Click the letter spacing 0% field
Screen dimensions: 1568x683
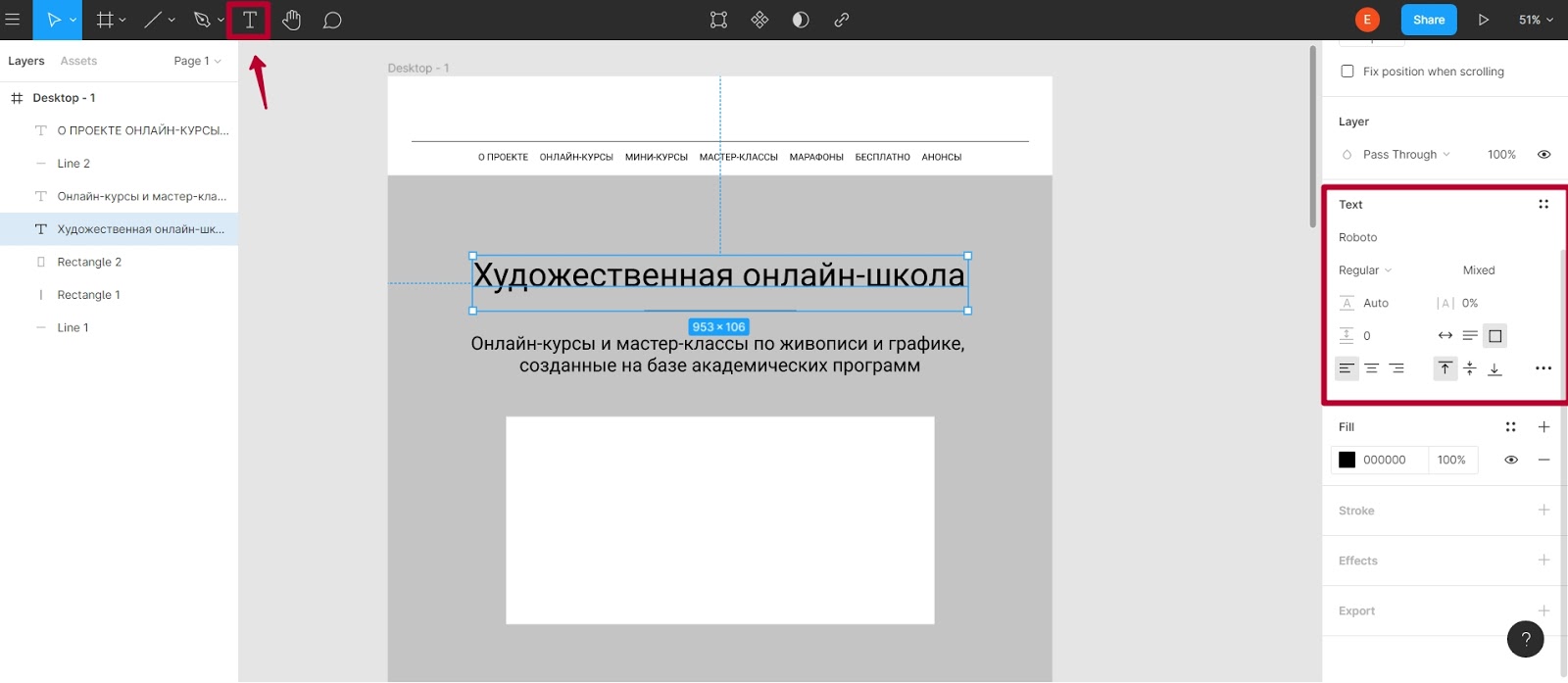point(1470,303)
